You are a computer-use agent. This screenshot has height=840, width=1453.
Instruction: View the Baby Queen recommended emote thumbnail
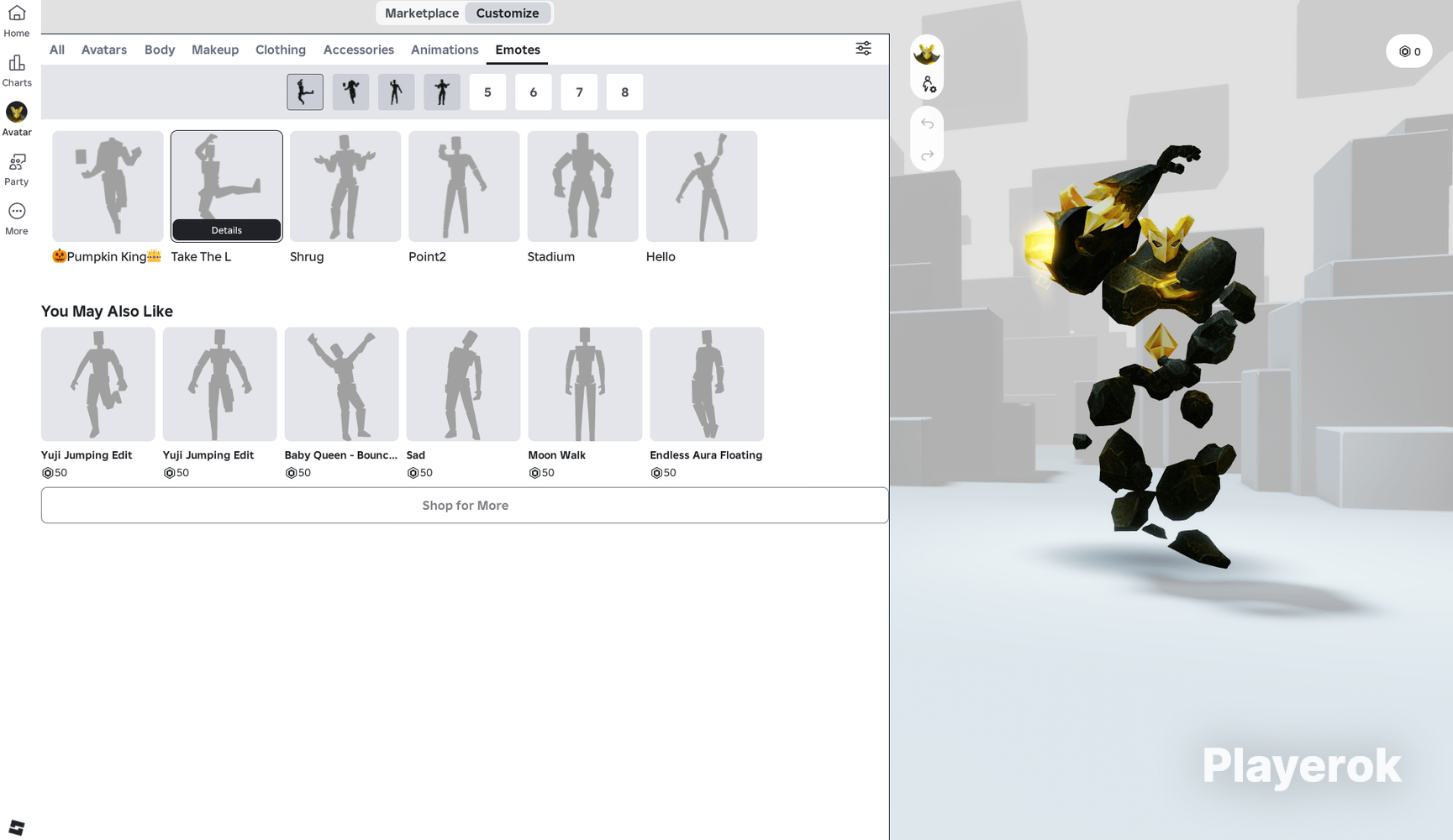[x=342, y=385]
